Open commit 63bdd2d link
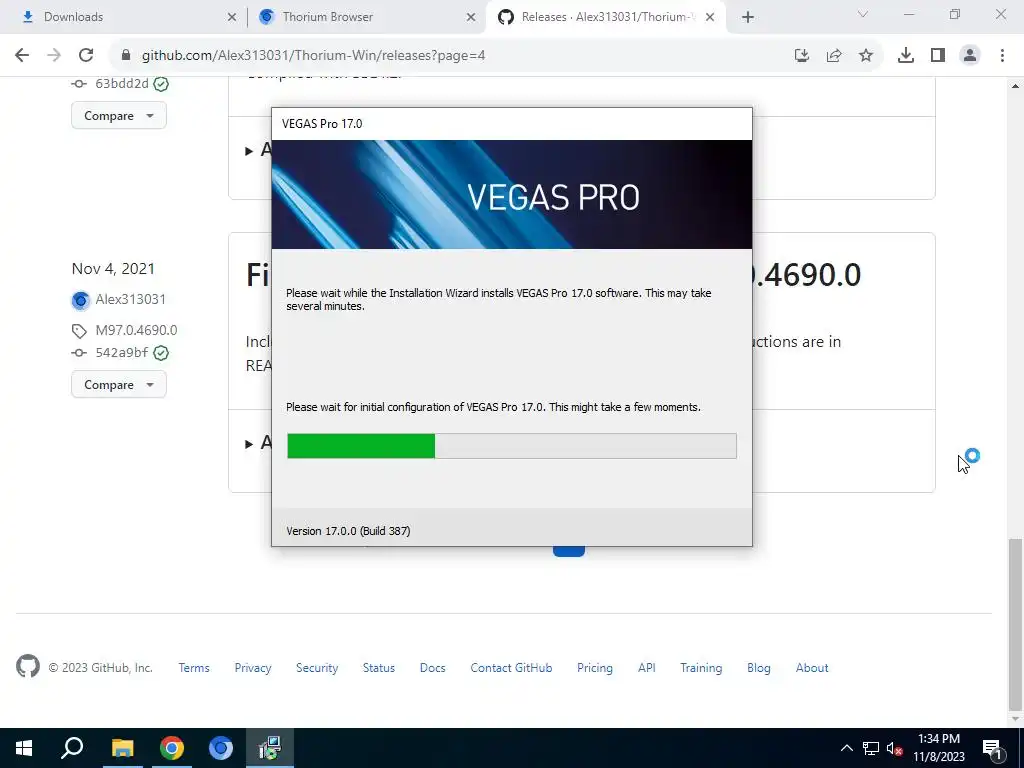Viewport: 1024px width, 768px height. (122, 84)
